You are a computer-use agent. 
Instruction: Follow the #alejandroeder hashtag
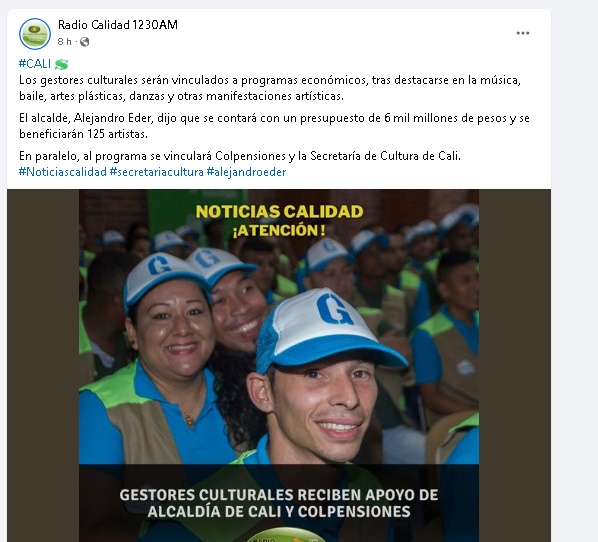click(246, 172)
